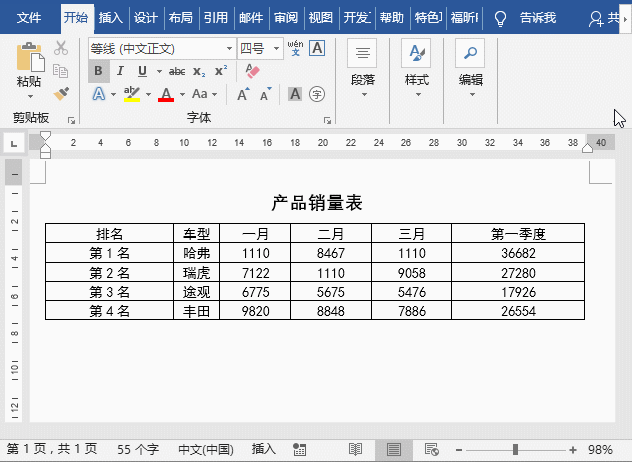Image resolution: width=632 pixels, height=462 pixels.
Task: Click the 第一季度 table header cell
Action: 518,234
